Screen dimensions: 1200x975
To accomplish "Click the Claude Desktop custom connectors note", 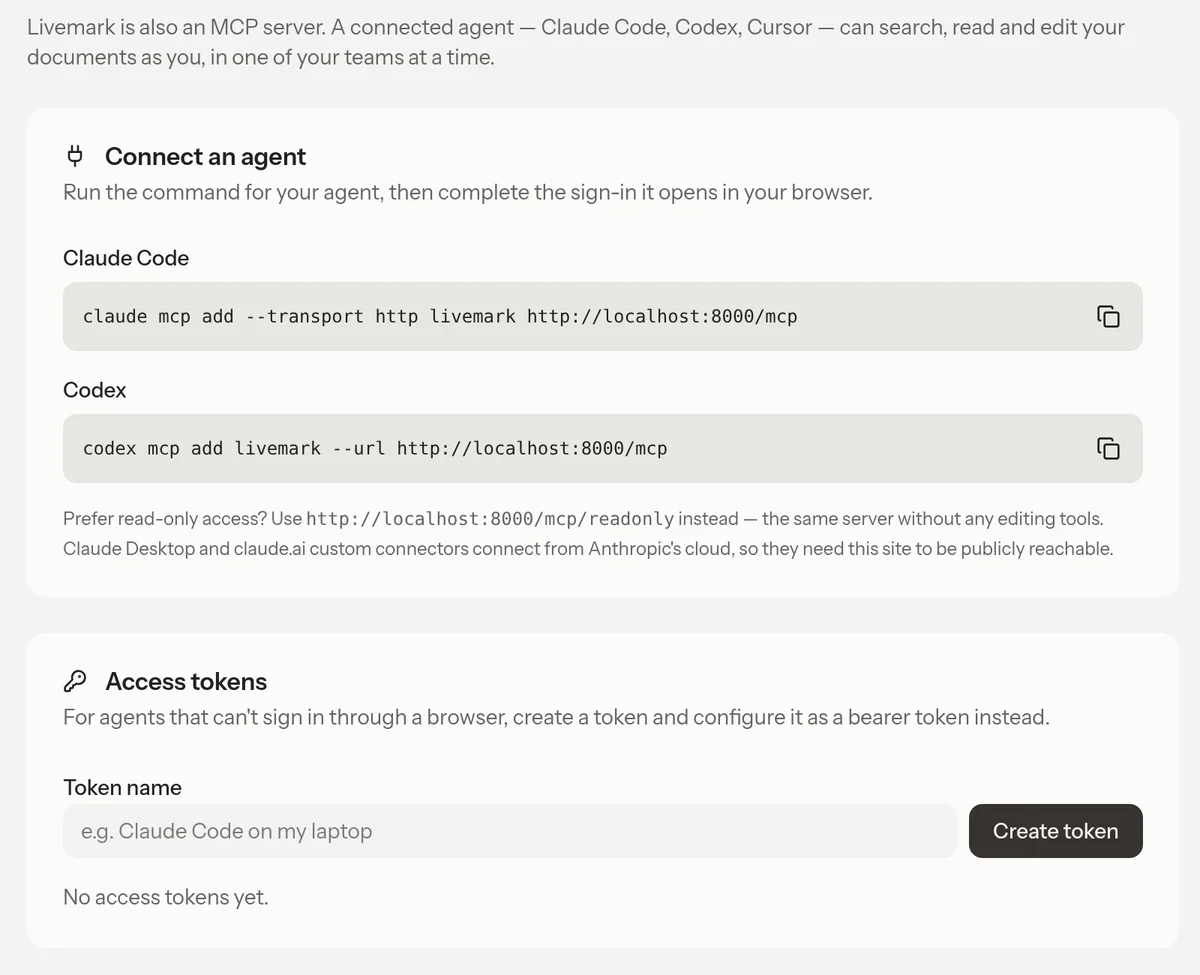I will click(x=588, y=548).
